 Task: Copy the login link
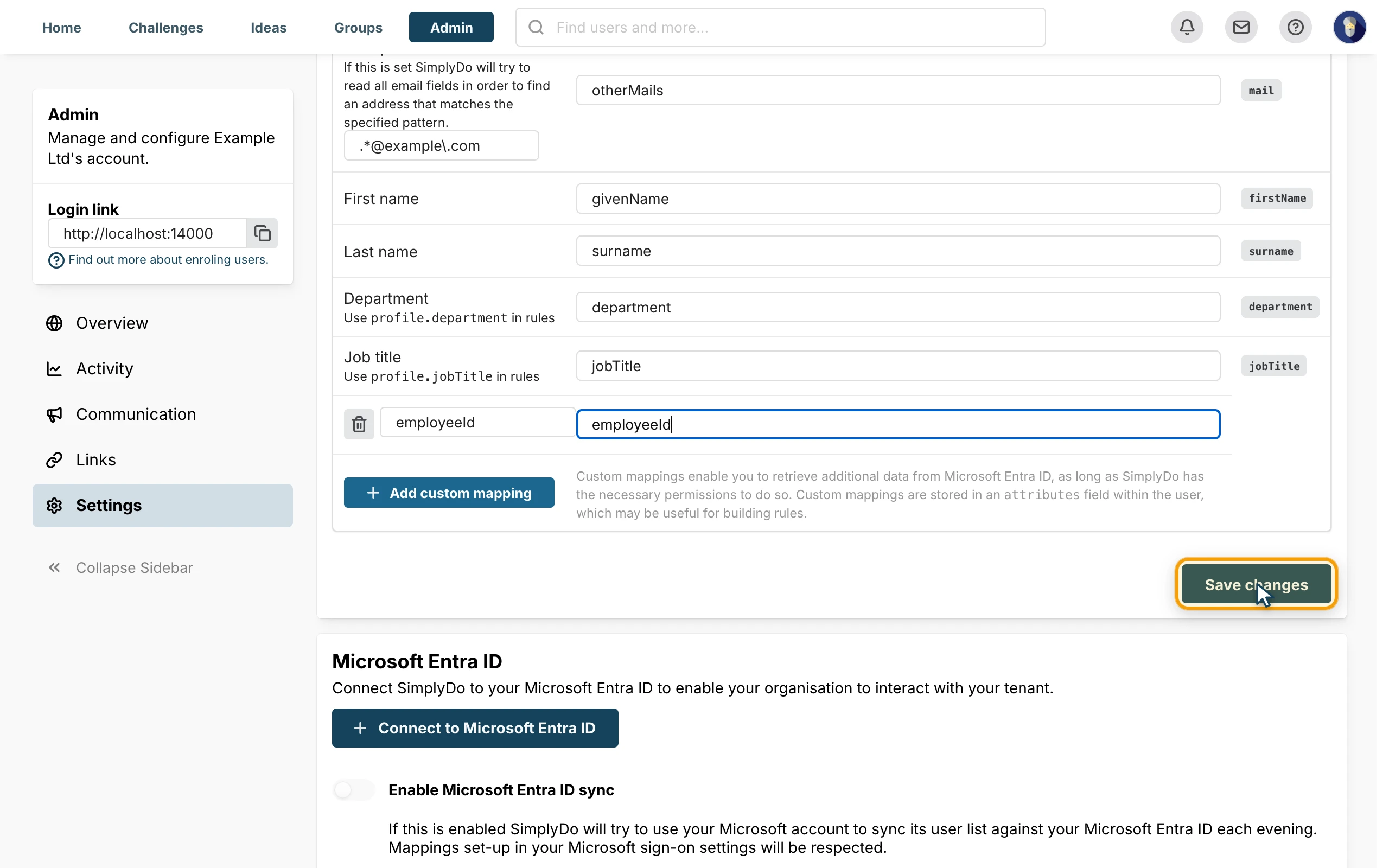(x=262, y=234)
